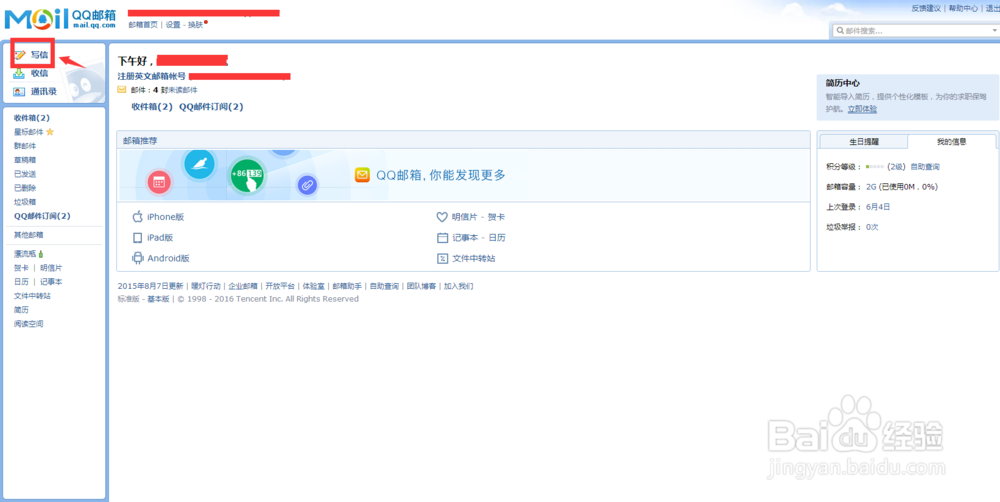Screen dimensions: 1000x502
Task: Open 垃圾箱 junk folder
Action: 25,202
